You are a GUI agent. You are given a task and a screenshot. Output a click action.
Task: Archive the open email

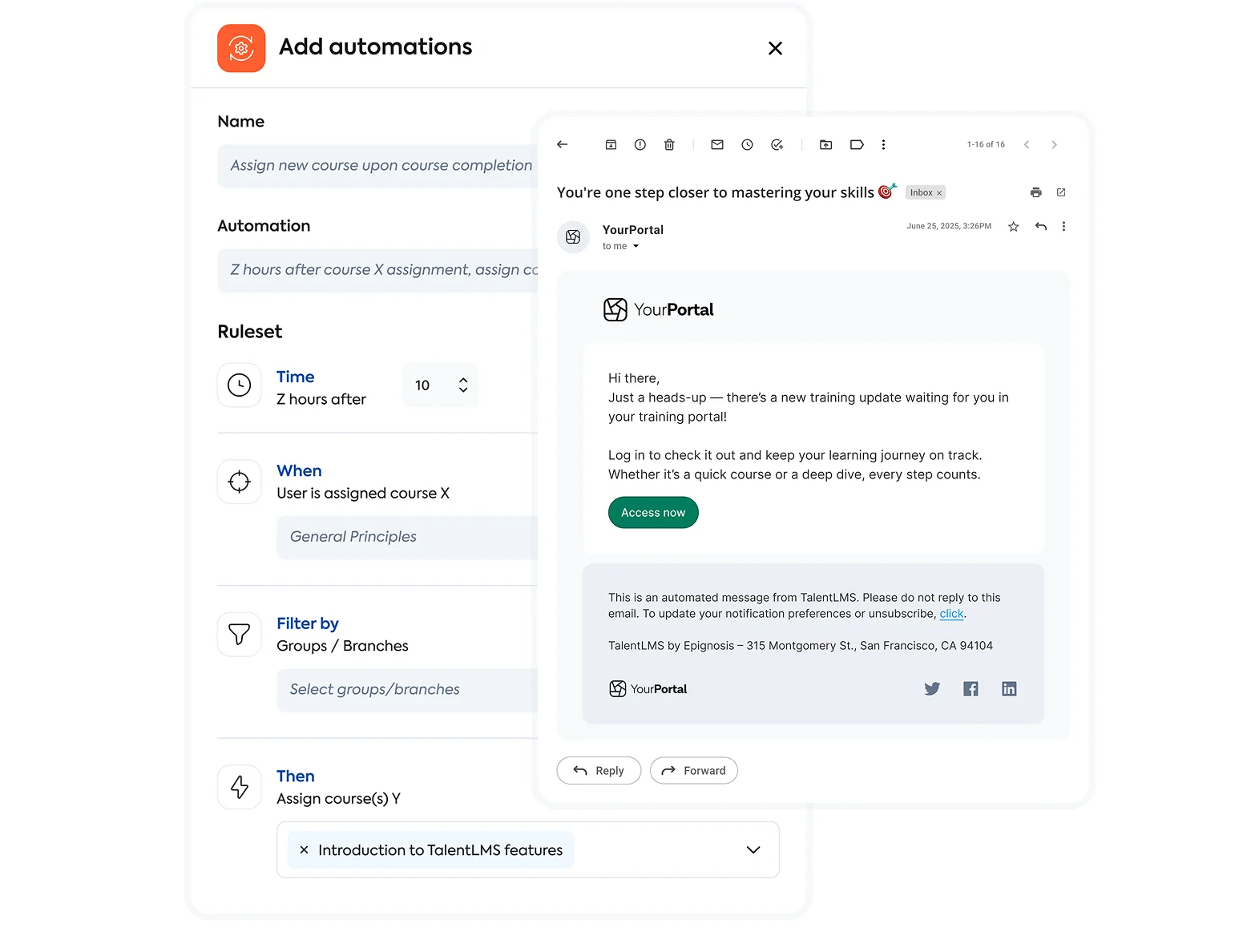[611, 145]
